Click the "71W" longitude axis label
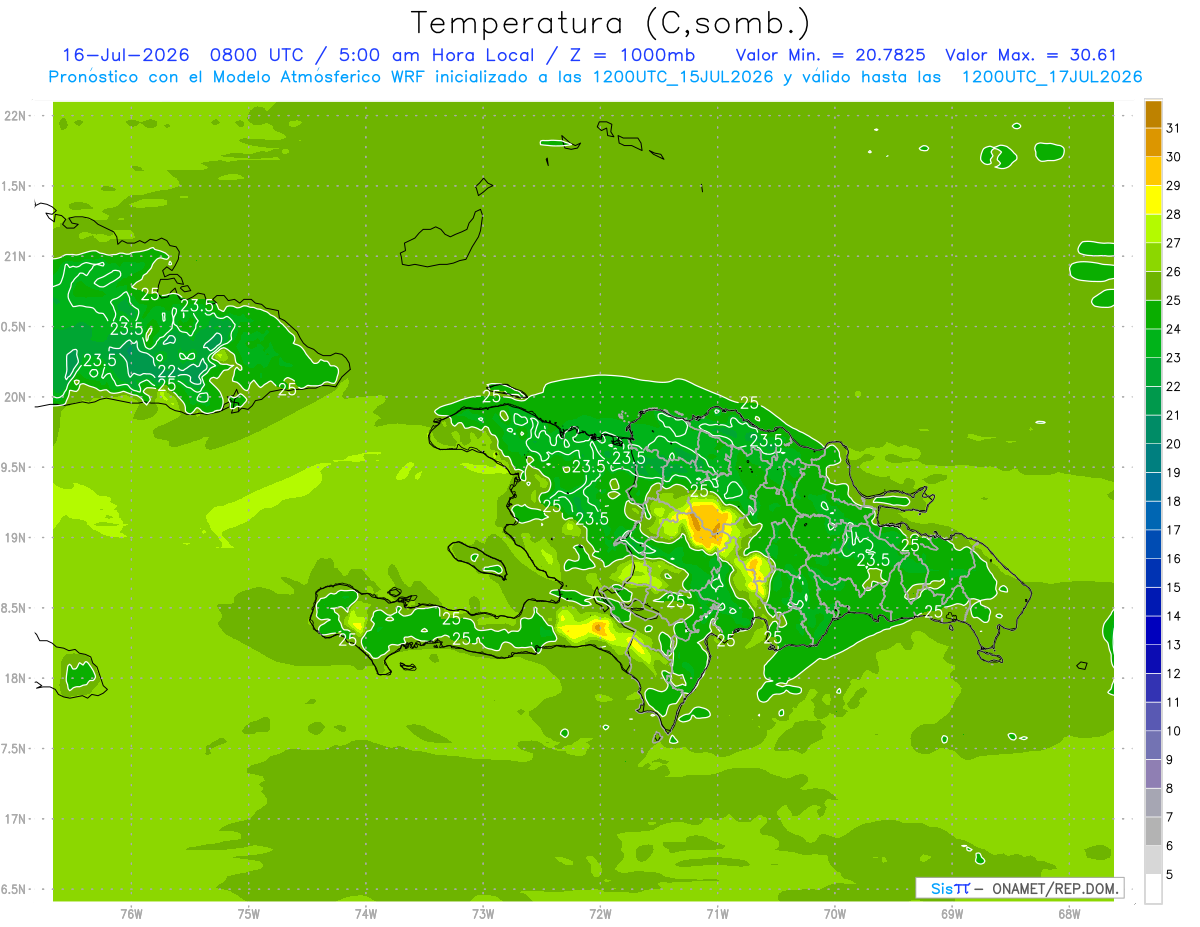 [x=718, y=914]
